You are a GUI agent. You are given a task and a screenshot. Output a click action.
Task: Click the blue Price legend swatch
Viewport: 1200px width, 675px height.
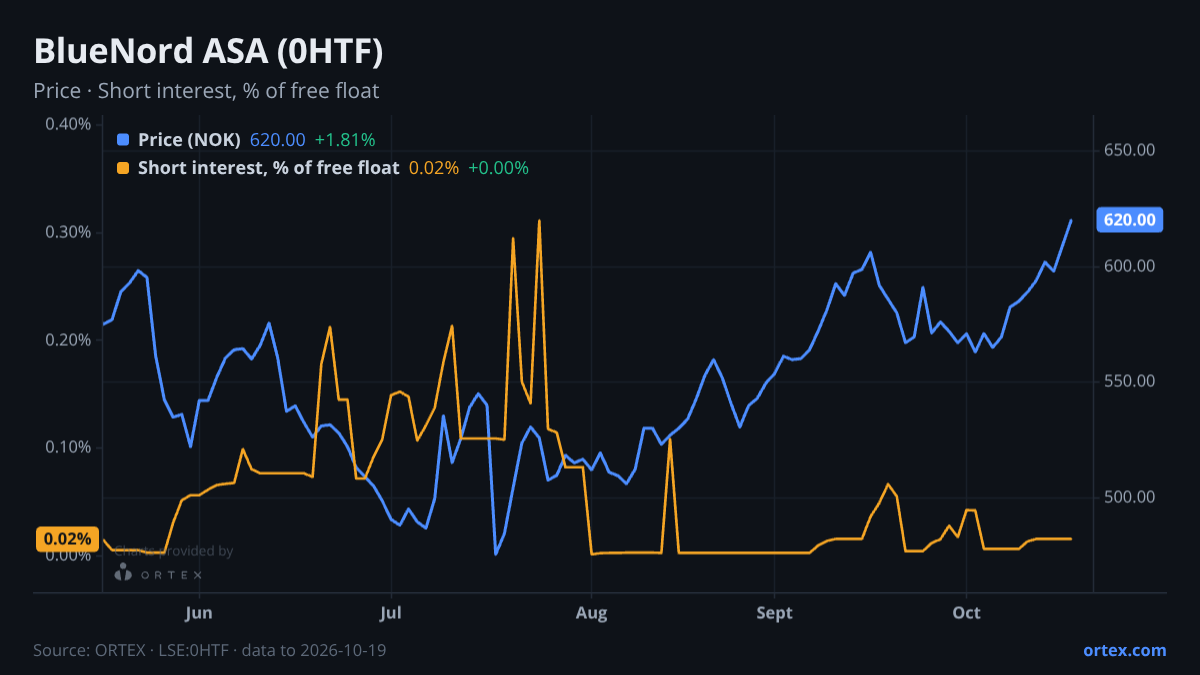[x=123, y=140]
